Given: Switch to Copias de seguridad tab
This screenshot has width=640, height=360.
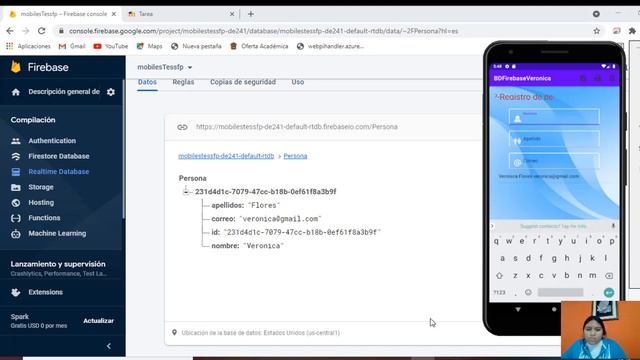Looking at the screenshot, I should [243, 82].
